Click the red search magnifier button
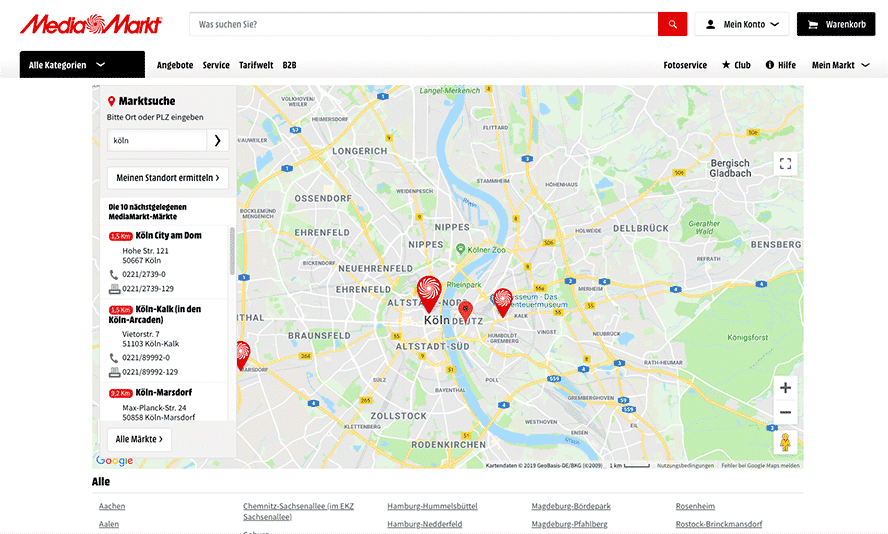Viewport: 888px width, 534px height. (x=672, y=24)
